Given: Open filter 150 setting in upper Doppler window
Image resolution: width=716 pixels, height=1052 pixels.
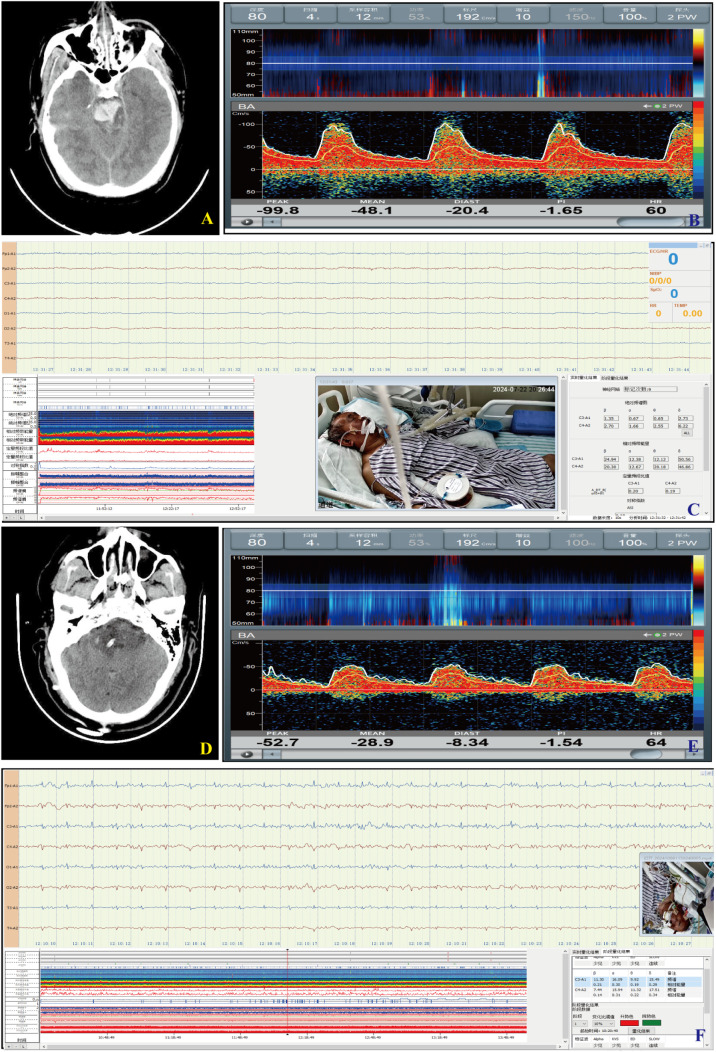Looking at the screenshot, I should tap(576, 15).
